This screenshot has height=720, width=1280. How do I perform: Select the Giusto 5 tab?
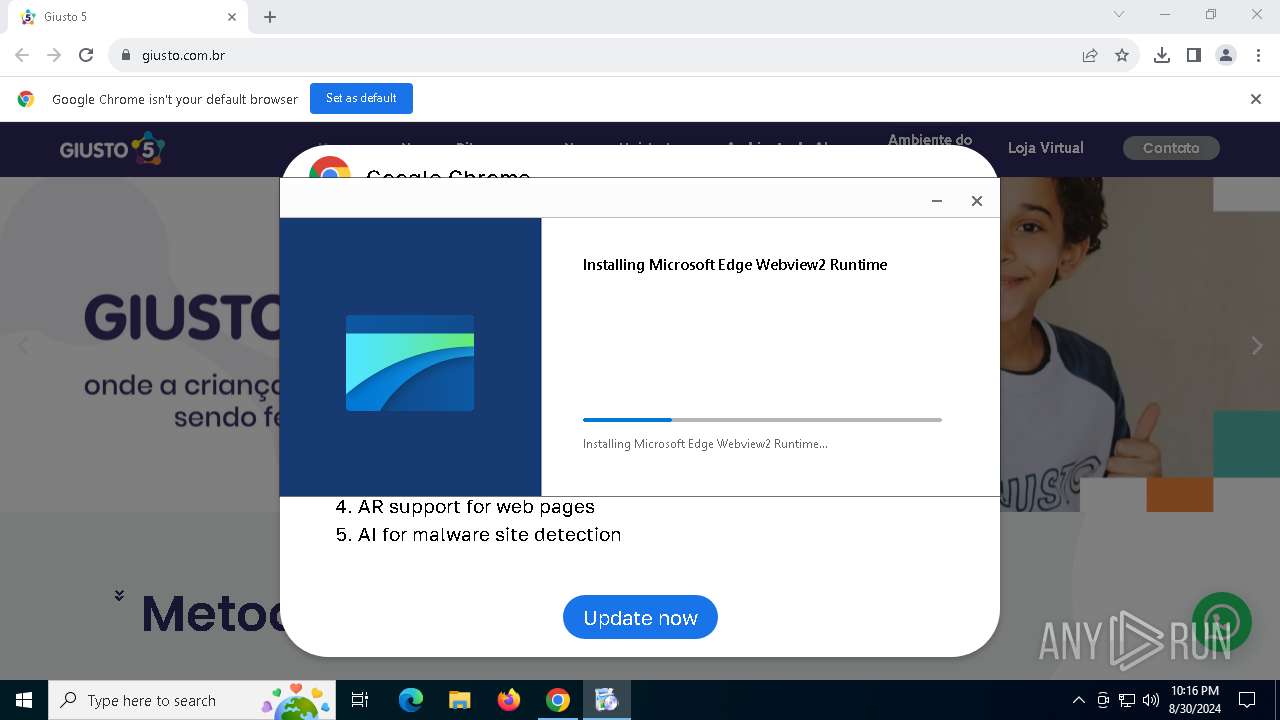coord(128,17)
